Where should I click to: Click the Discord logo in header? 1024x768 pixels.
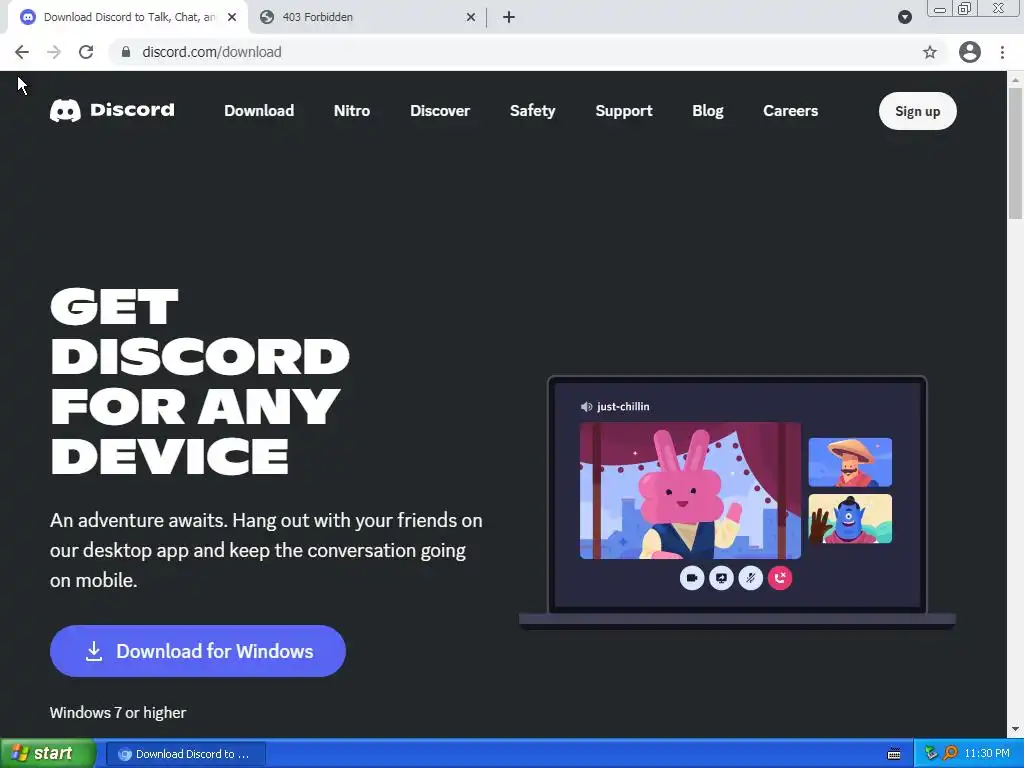click(112, 110)
